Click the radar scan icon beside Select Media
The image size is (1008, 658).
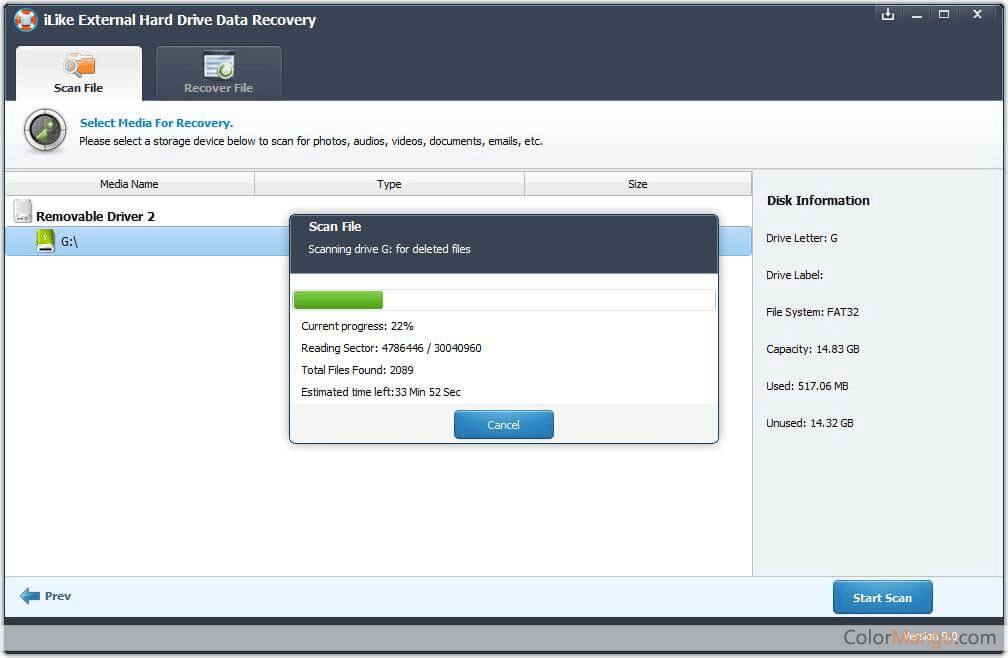click(45, 130)
